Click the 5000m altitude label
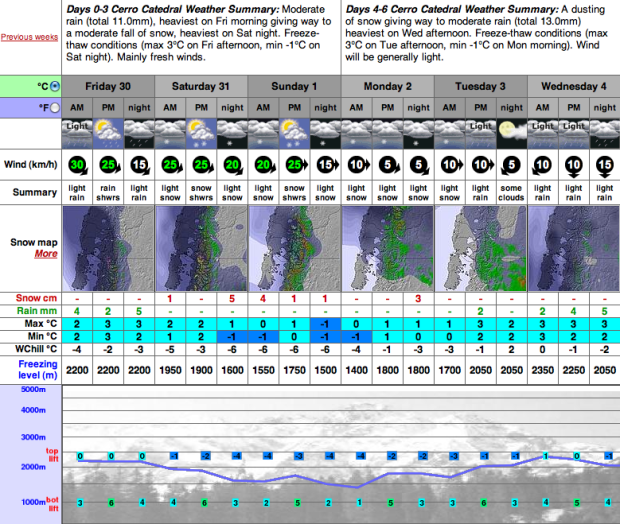 pos(33,390)
